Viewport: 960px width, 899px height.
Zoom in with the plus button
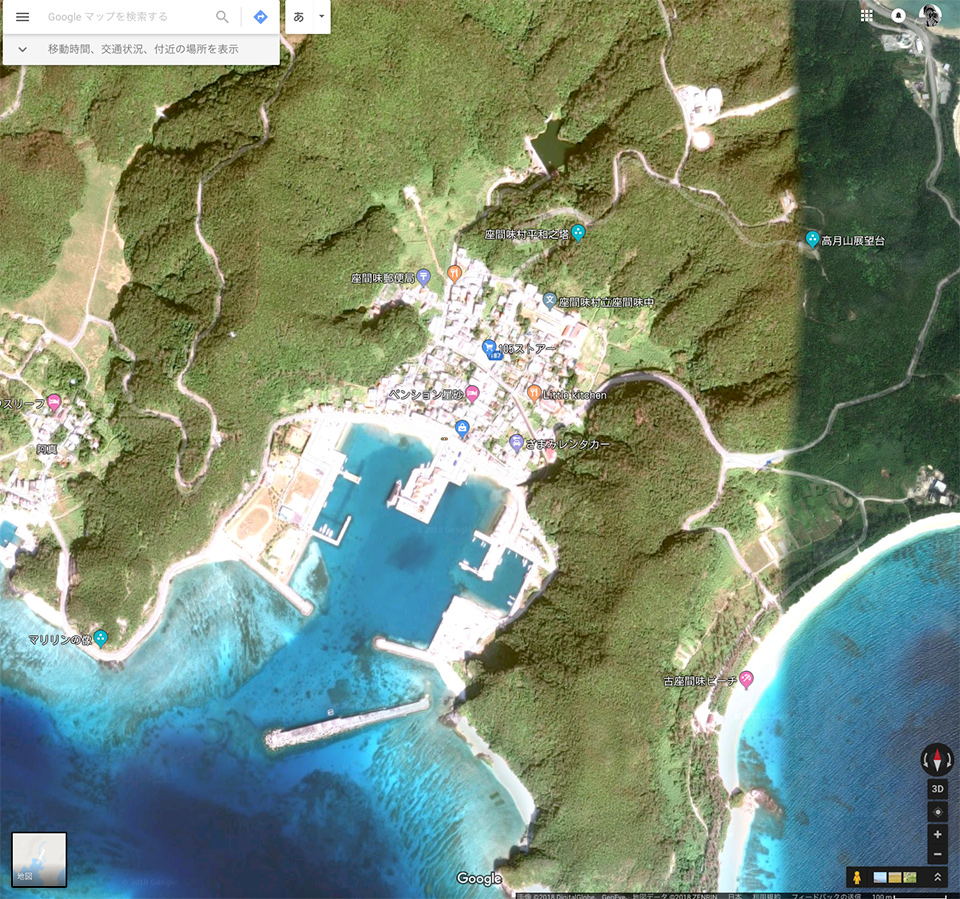point(937,834)
